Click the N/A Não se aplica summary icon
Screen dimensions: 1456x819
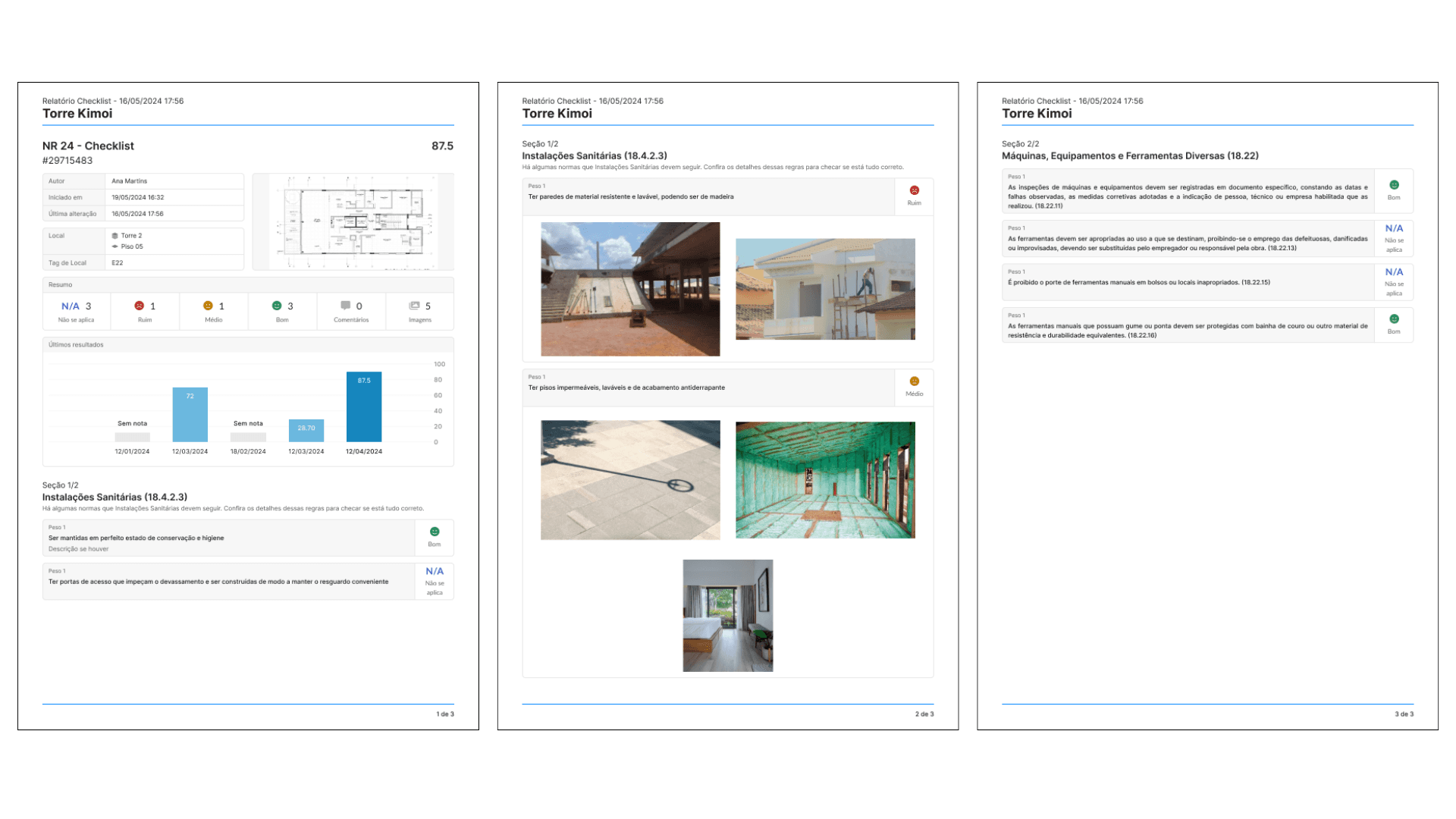pos(71,306)
